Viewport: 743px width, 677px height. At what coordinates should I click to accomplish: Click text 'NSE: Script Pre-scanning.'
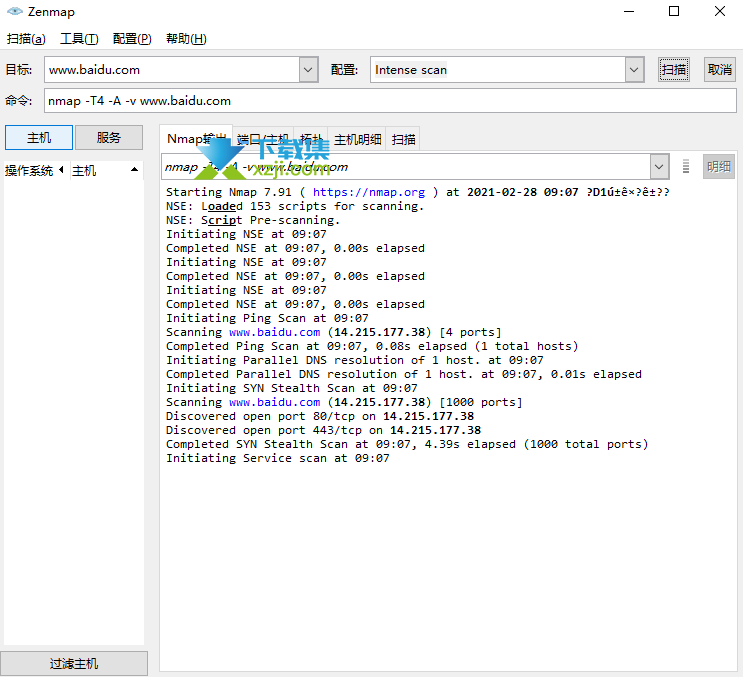[253, 220]
